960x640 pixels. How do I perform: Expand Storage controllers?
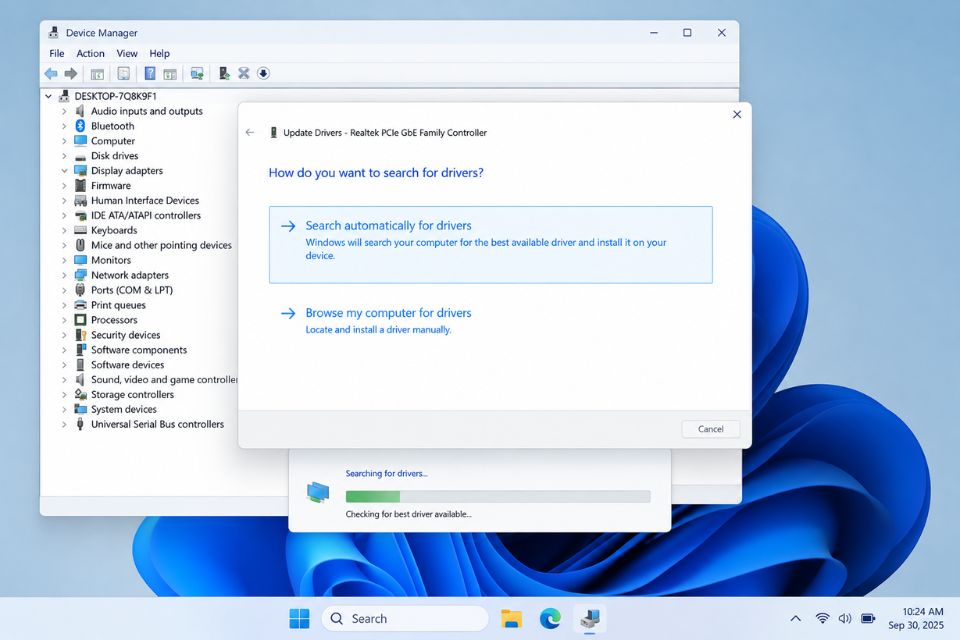(x=64, y=394)
